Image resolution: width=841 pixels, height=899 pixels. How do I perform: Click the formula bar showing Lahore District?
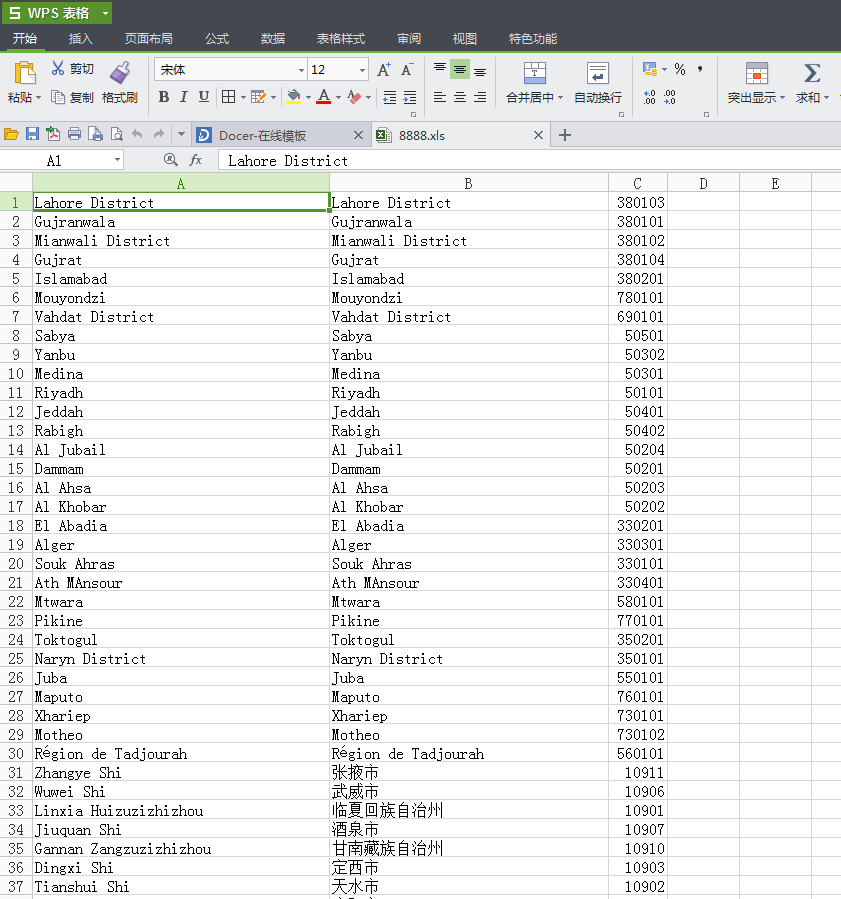529,161
